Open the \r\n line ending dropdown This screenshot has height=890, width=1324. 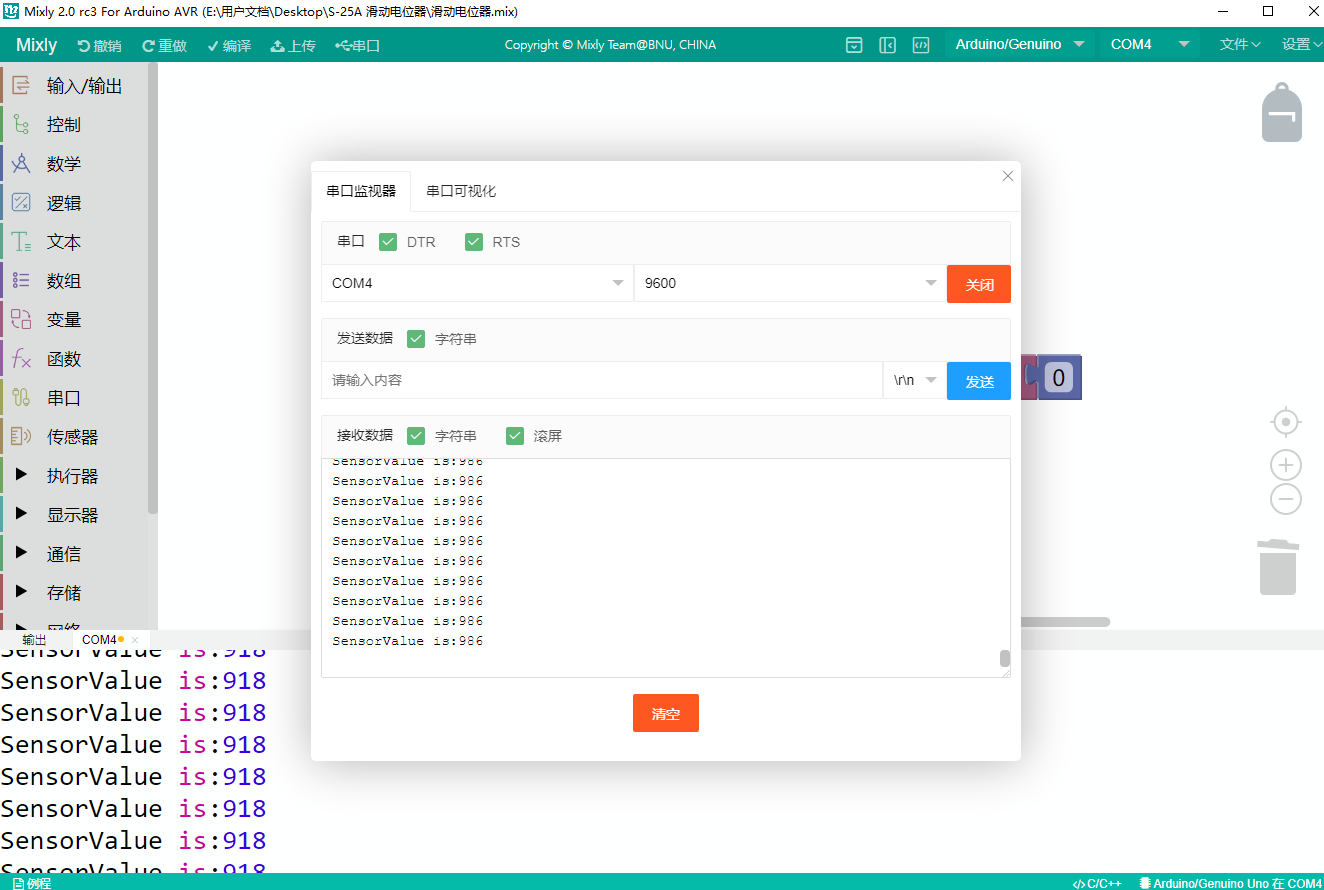click(914, 380)
